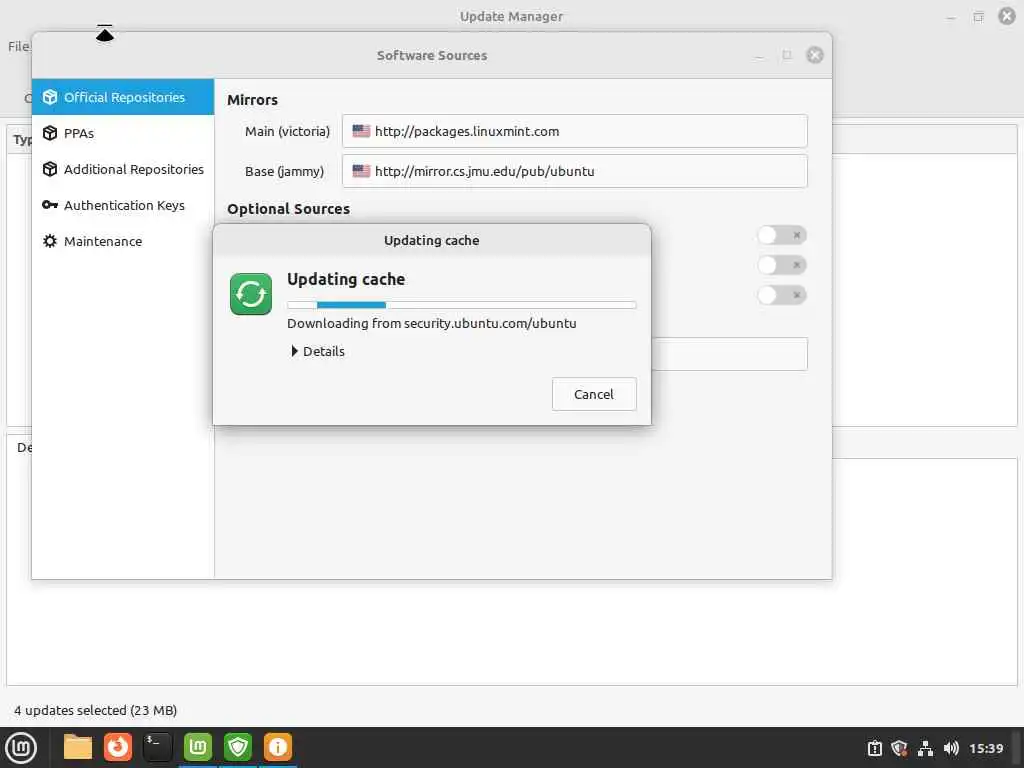
Task: Open the Linux Mint start menu
Action: tap(21, 748)
